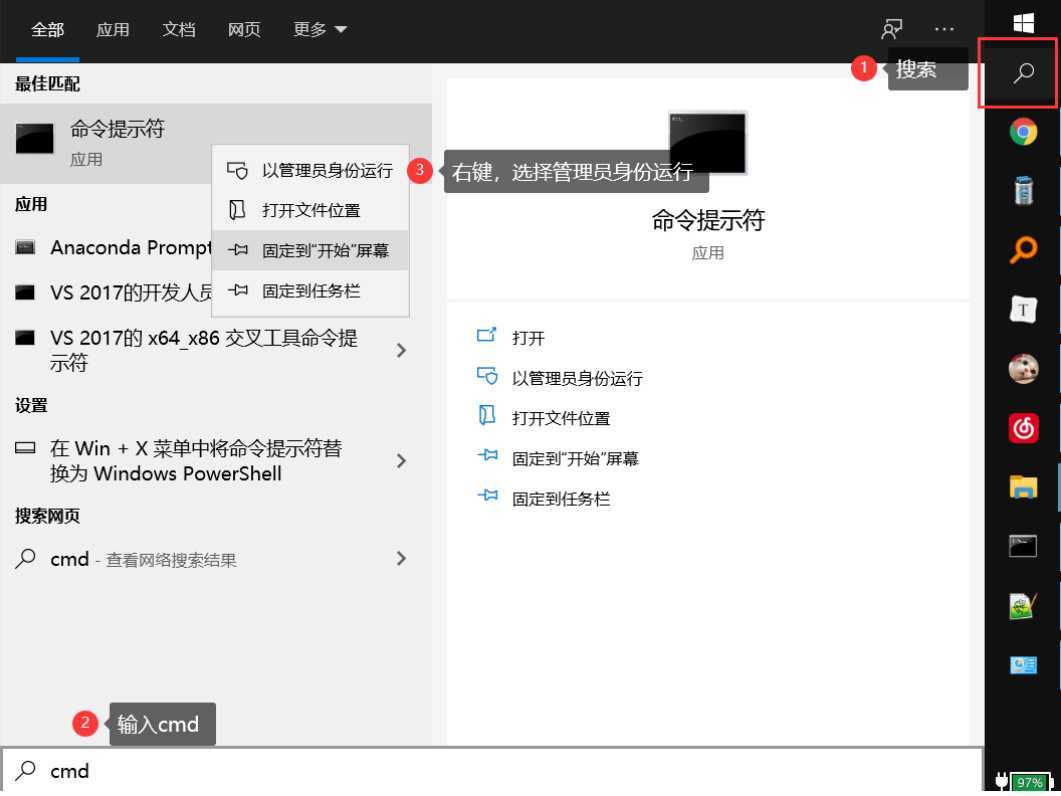Open the taskbar search magnifier icon
Image resolution: width=1061 pixels, height=796 pixels.
tap(1023, 72)
